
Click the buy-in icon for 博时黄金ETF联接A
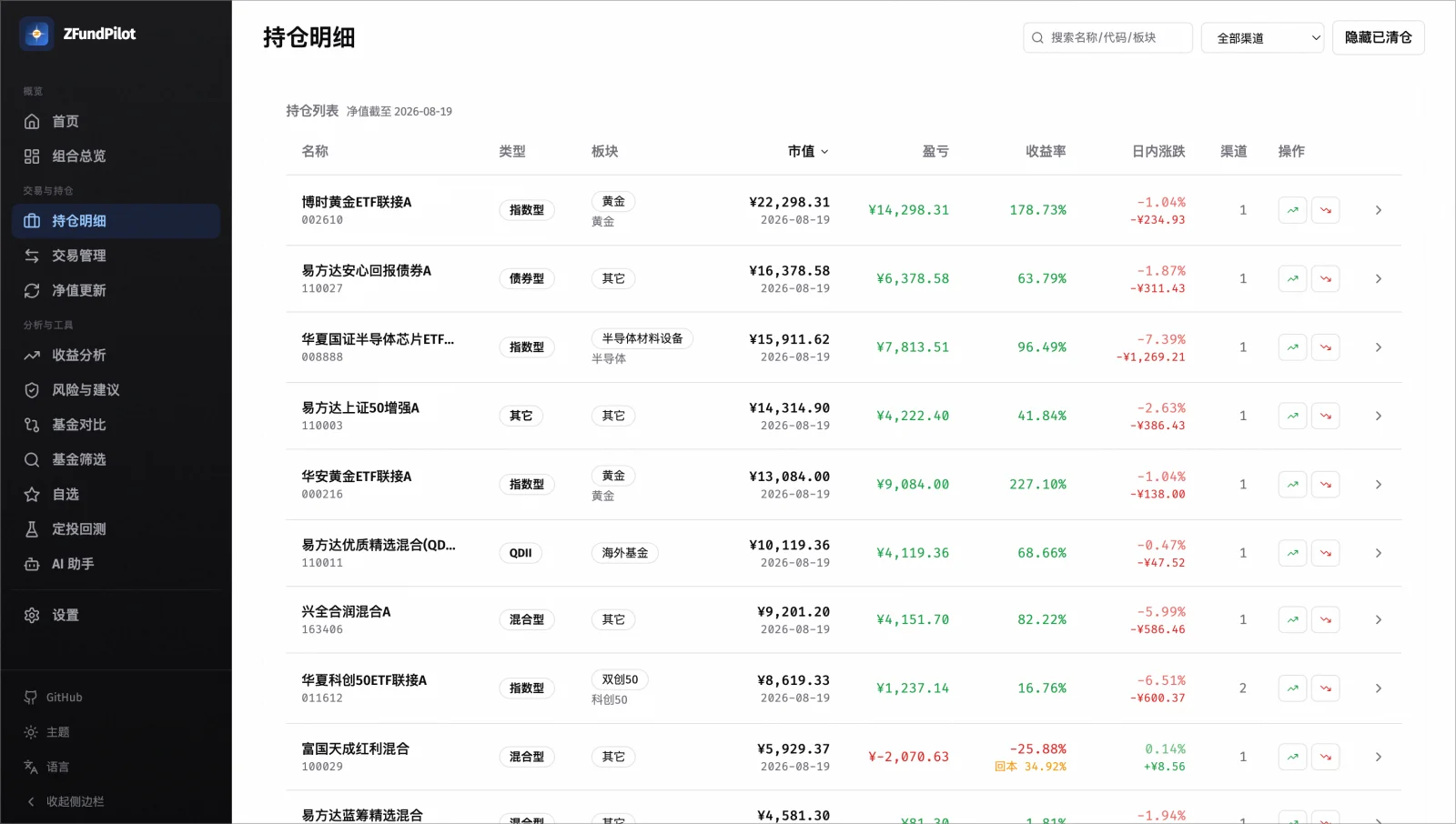tap(1292, 210)
